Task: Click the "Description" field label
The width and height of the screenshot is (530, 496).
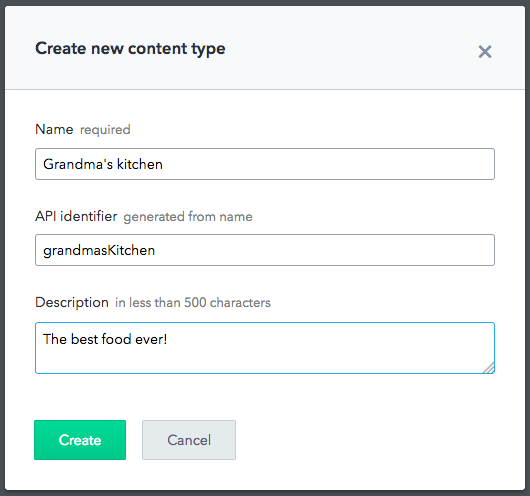Action: click(x=72, y=302)
